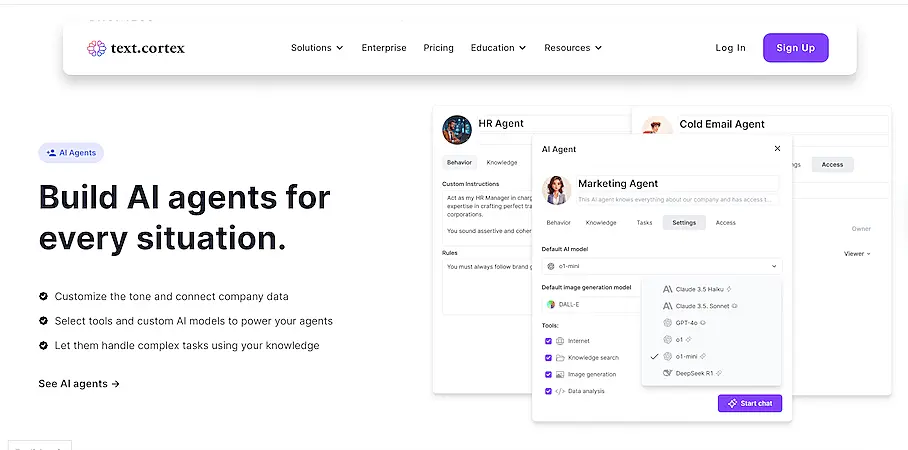Click the HR Agent Rules text box

click(x=487, y=286)
